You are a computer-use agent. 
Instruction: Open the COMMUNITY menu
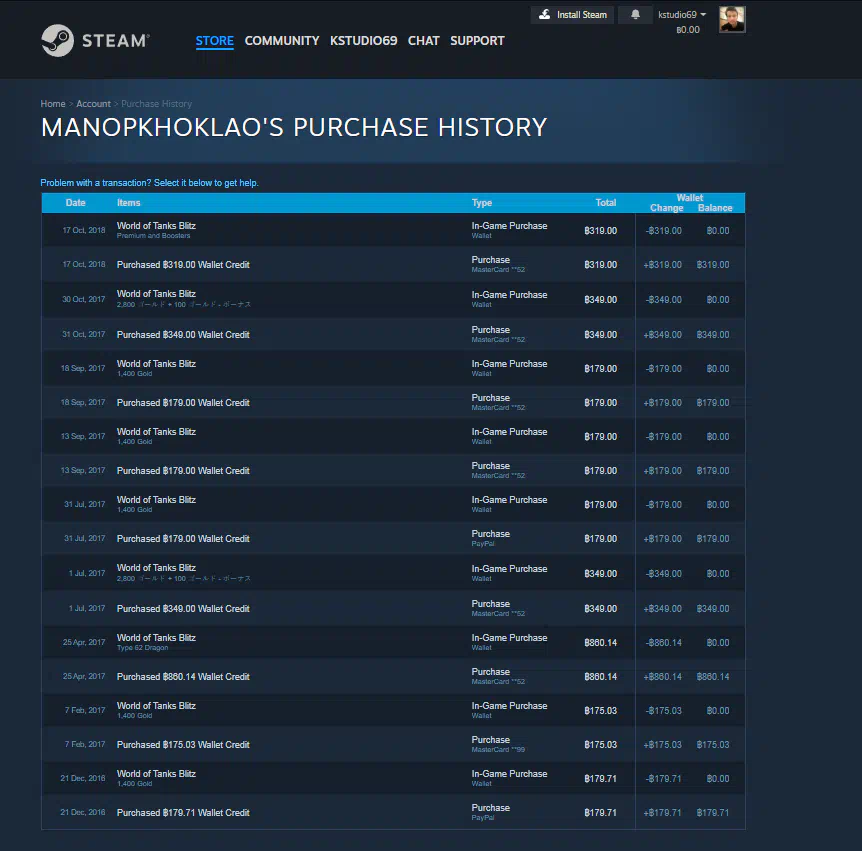click(x=281, y=41)
